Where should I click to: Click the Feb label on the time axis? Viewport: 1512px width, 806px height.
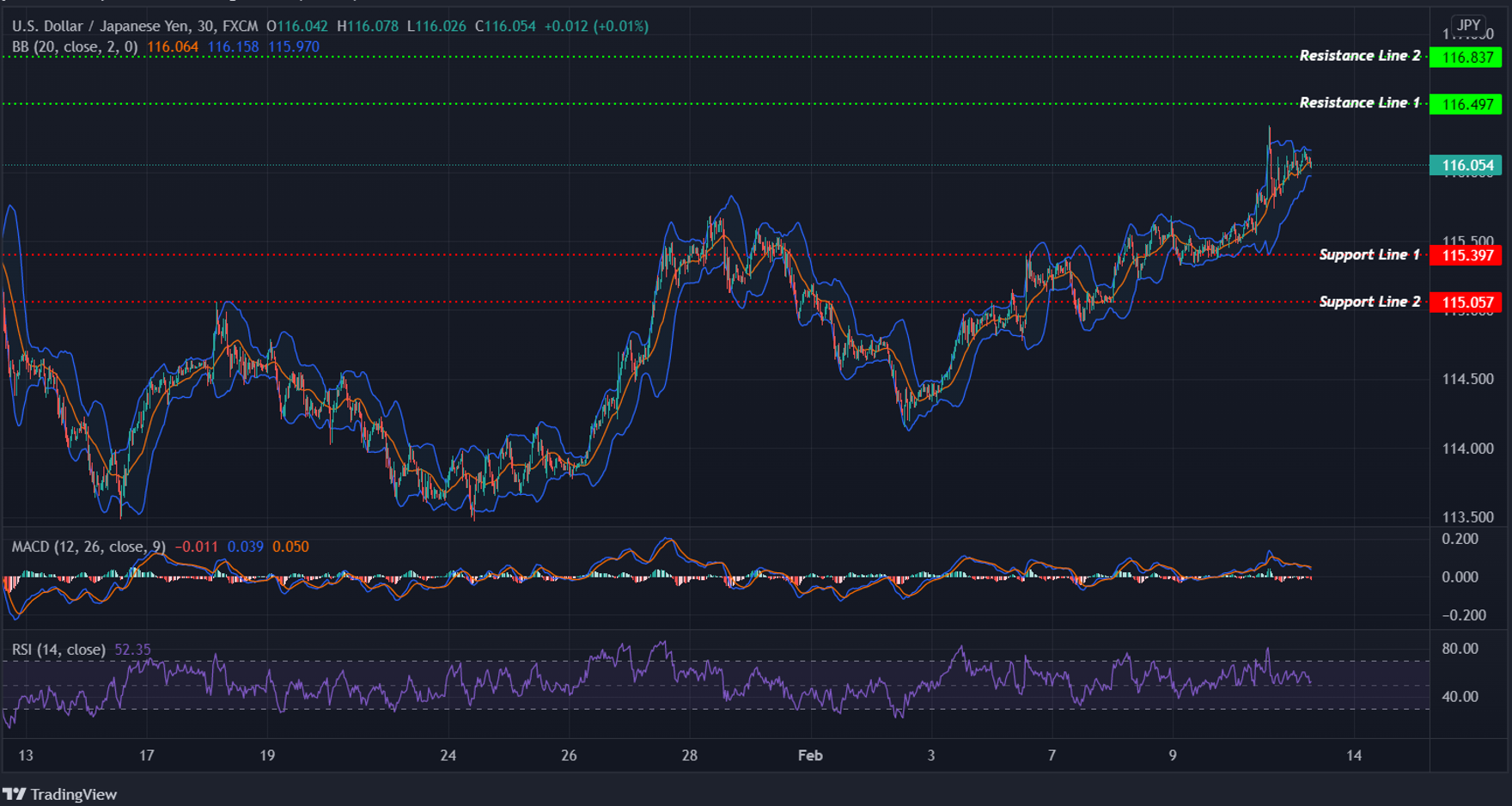pos(809,756)
